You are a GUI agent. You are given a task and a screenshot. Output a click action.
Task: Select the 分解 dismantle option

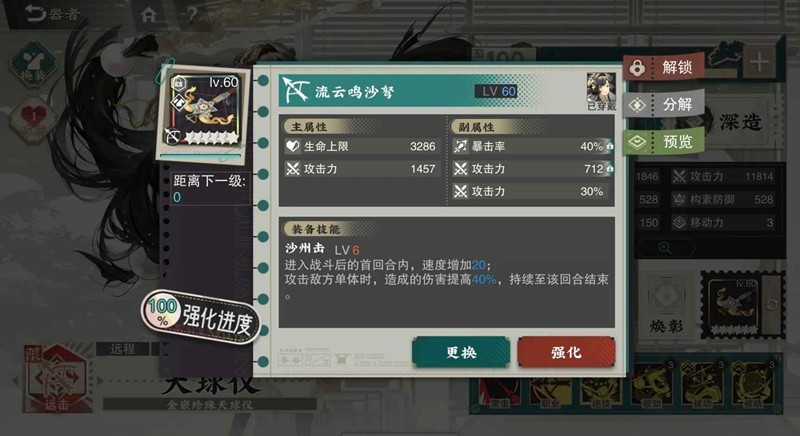pos(664,105)
